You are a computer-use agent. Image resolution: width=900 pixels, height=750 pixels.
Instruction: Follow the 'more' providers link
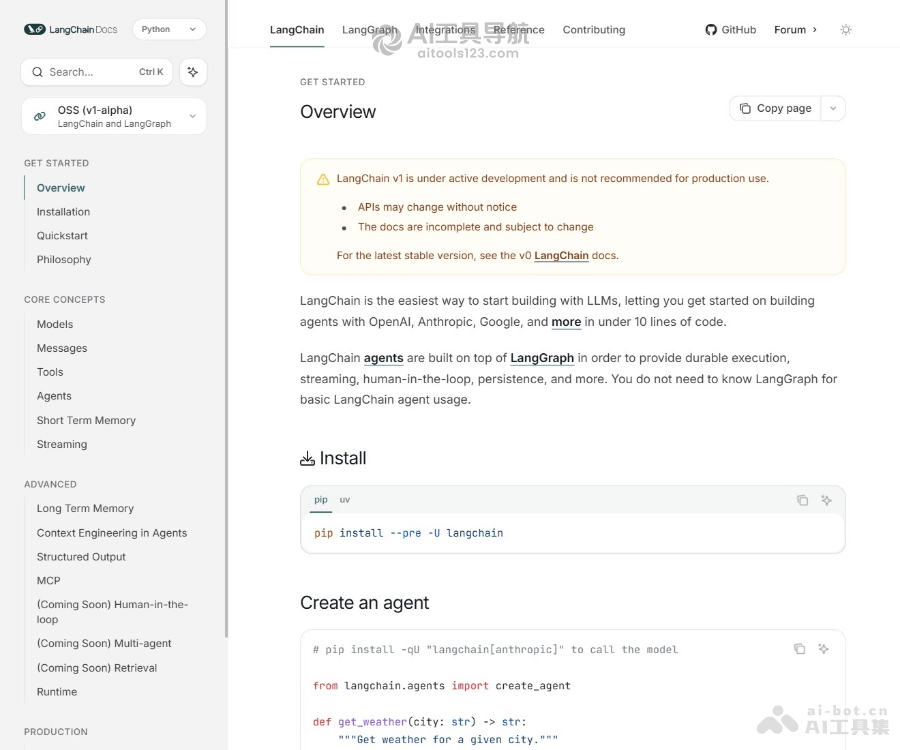(x=566, y=322)
